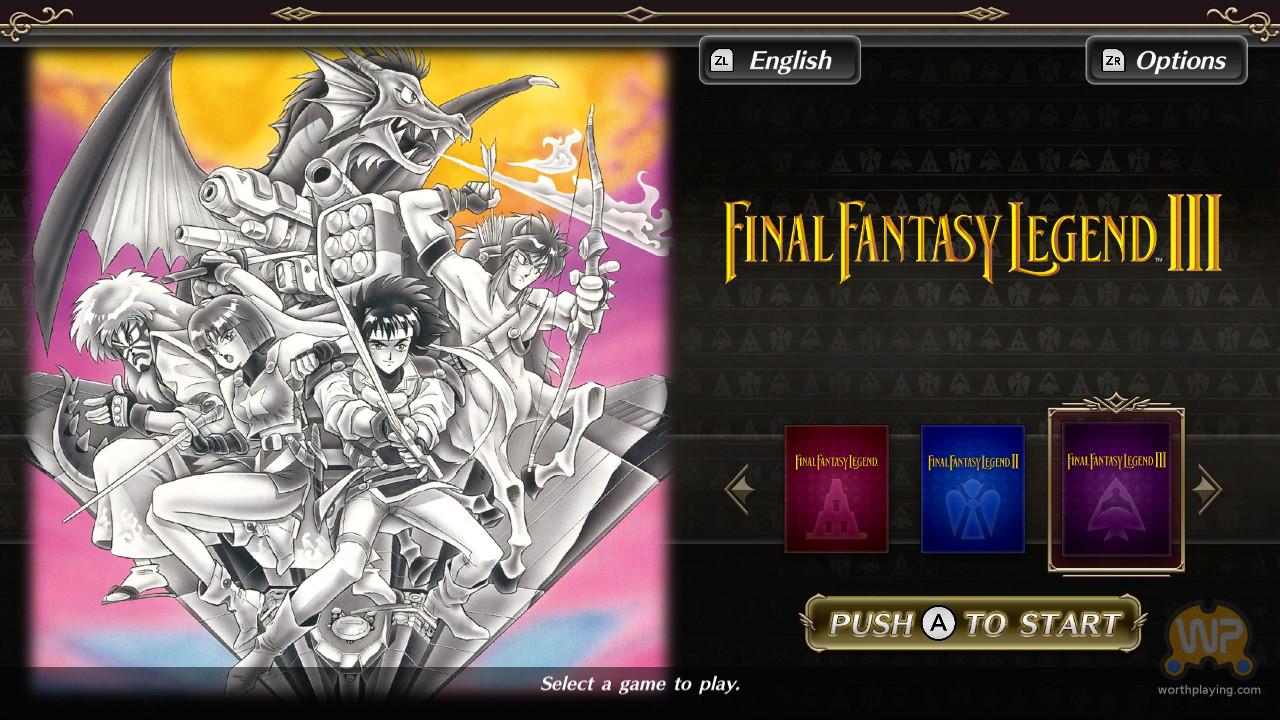Image resolution: width=1280 pixels, height=720 pixels.
Task: Click the right carousel arrow
Action: 1209,489
